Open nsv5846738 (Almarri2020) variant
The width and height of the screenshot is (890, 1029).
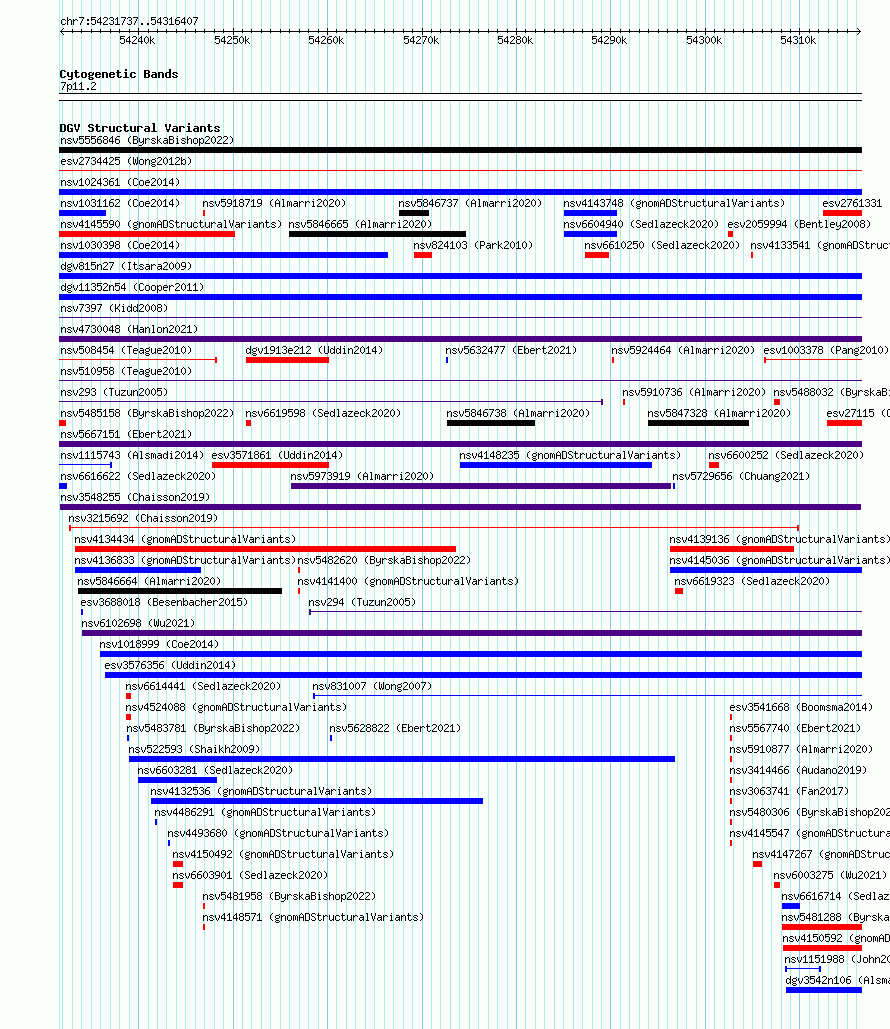point(518,413)
